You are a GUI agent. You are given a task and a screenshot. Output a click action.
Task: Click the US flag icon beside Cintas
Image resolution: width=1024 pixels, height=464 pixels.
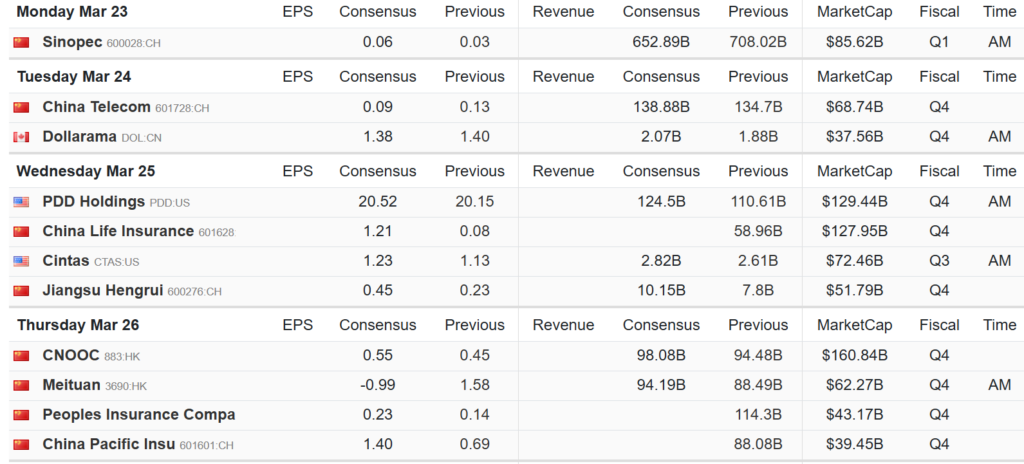[21, 261]
